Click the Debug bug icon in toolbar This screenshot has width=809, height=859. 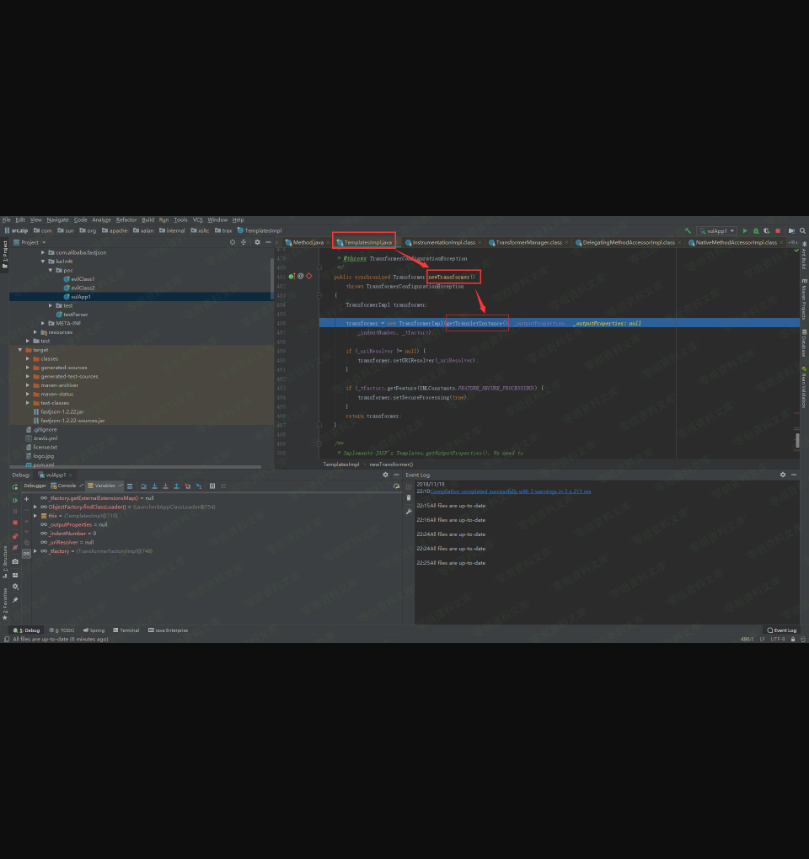click(x=755, y=230)
